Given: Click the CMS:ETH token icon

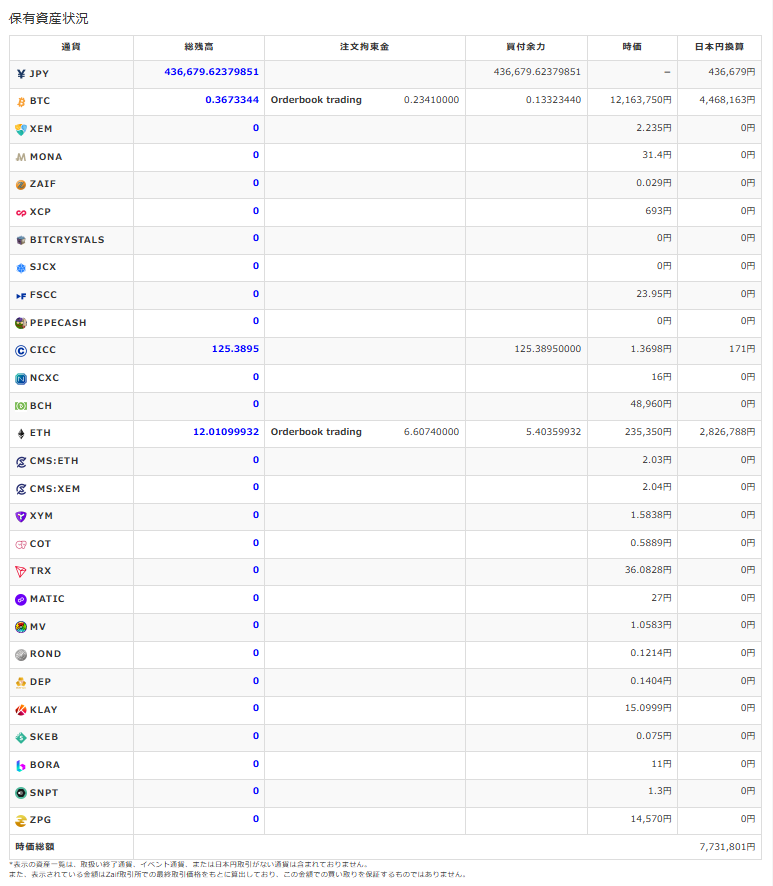Looking at the screenshot, I should 21,462.
